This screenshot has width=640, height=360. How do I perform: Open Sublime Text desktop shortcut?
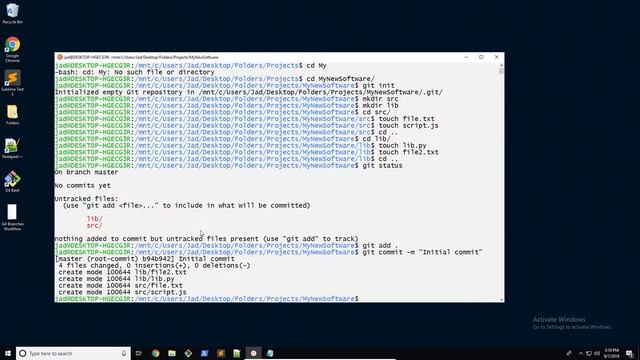[12, 83]
